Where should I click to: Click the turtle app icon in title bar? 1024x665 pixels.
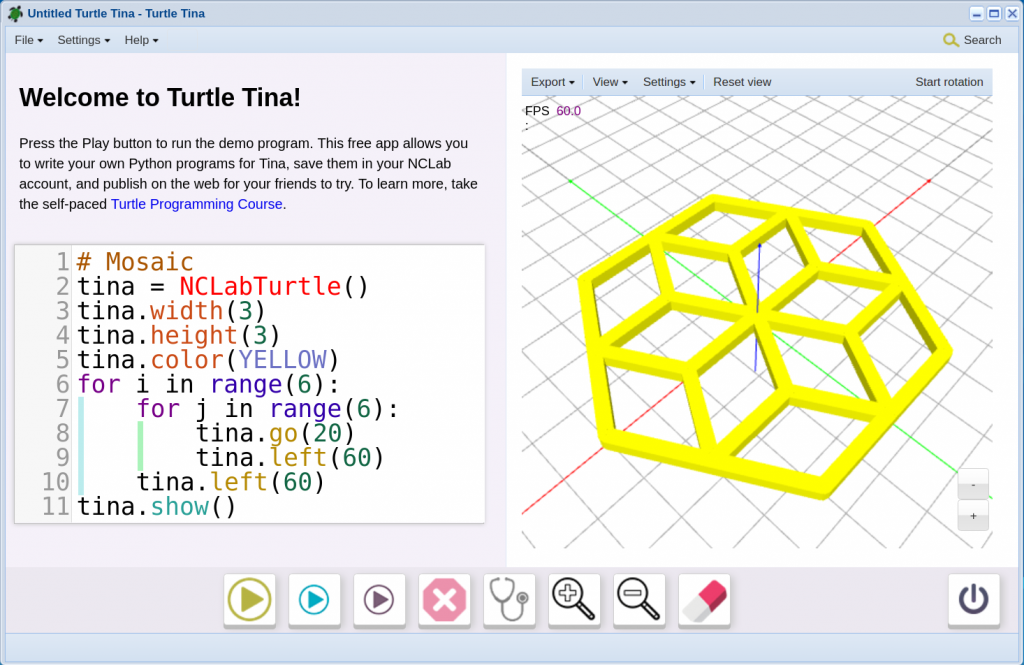click(x=15, y=14)
